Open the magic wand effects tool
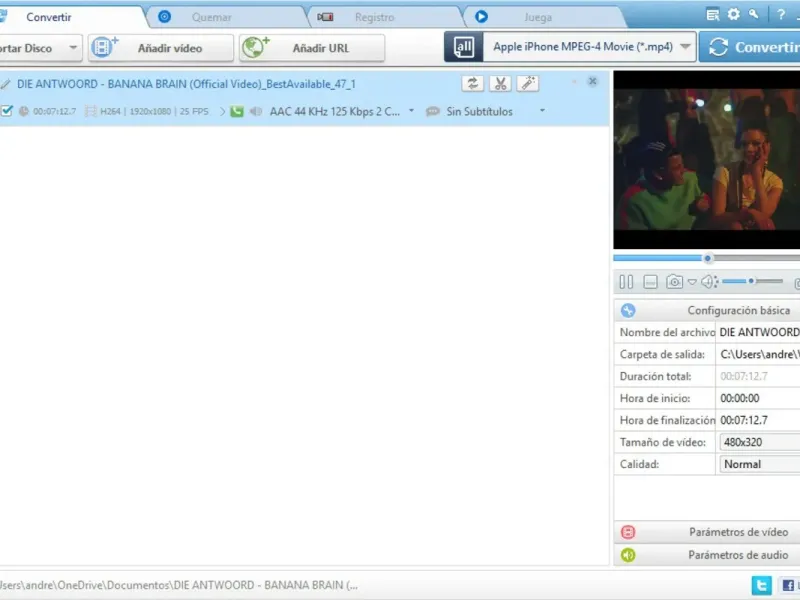800x600 pixels. click(528, 84)
